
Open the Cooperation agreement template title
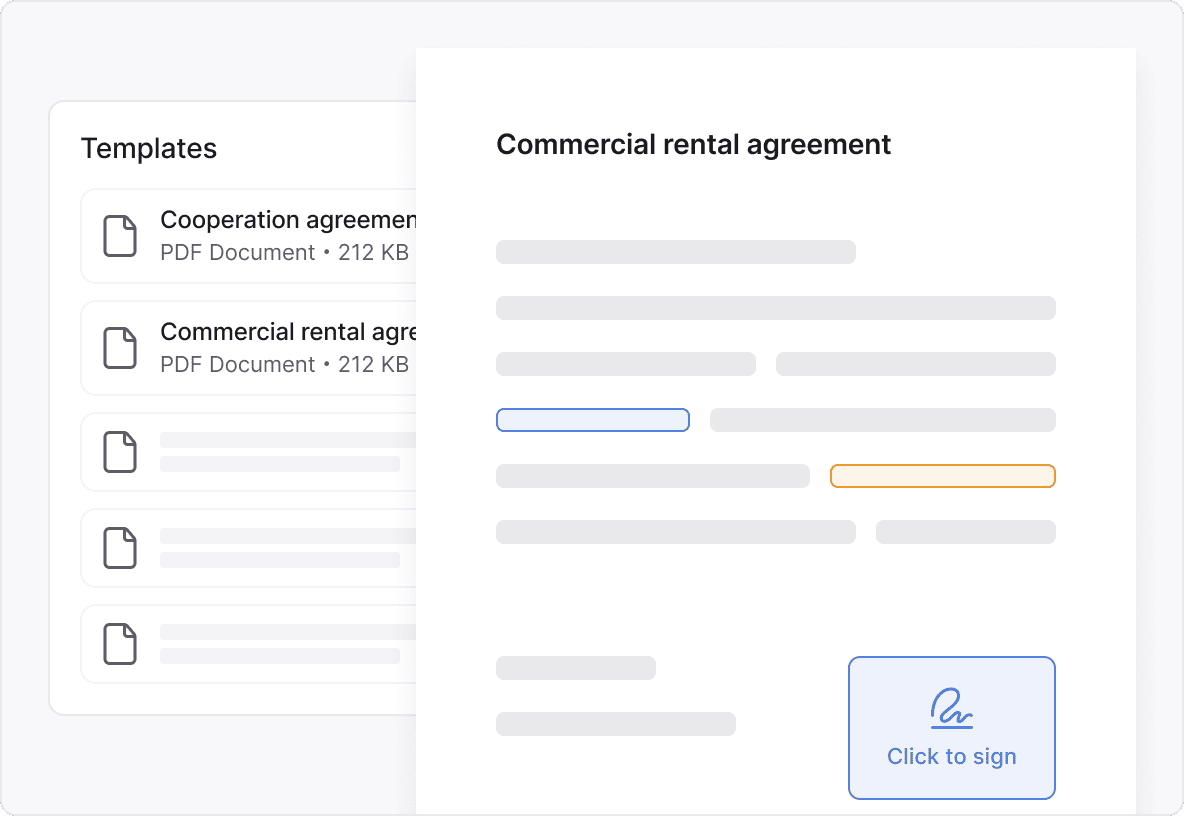point(287,220)
